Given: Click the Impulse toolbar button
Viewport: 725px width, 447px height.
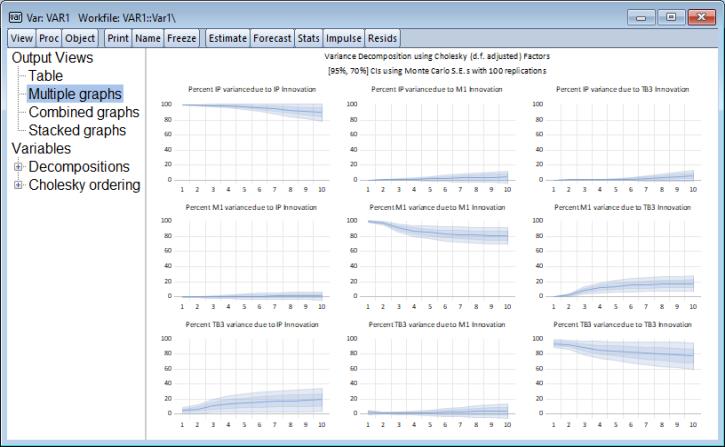Looking at the screenshot, I should 343,38.
